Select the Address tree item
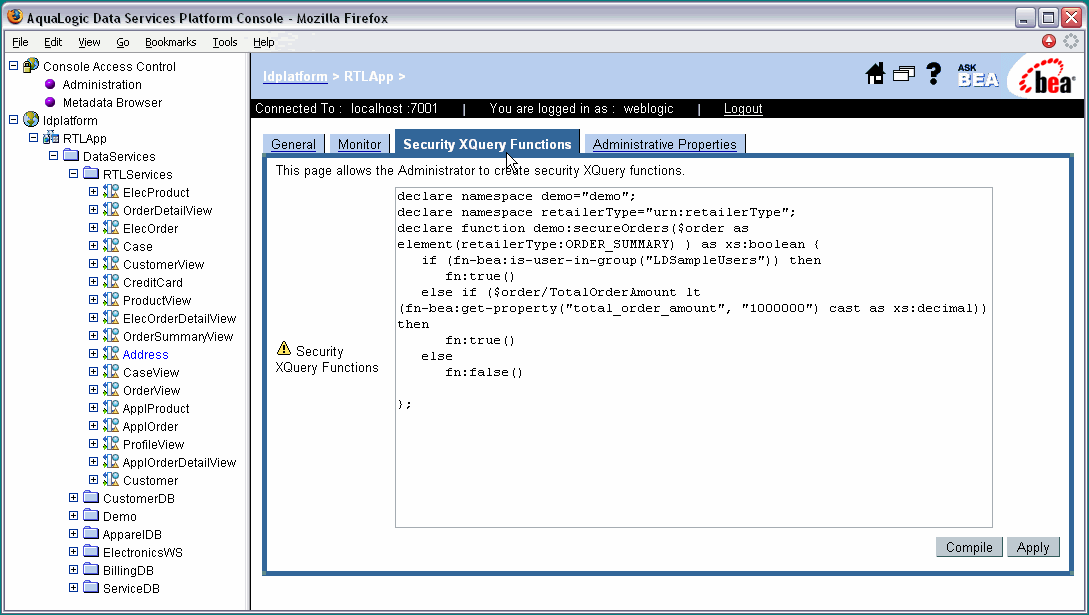Screen dimensions: 1089x615 145,355
